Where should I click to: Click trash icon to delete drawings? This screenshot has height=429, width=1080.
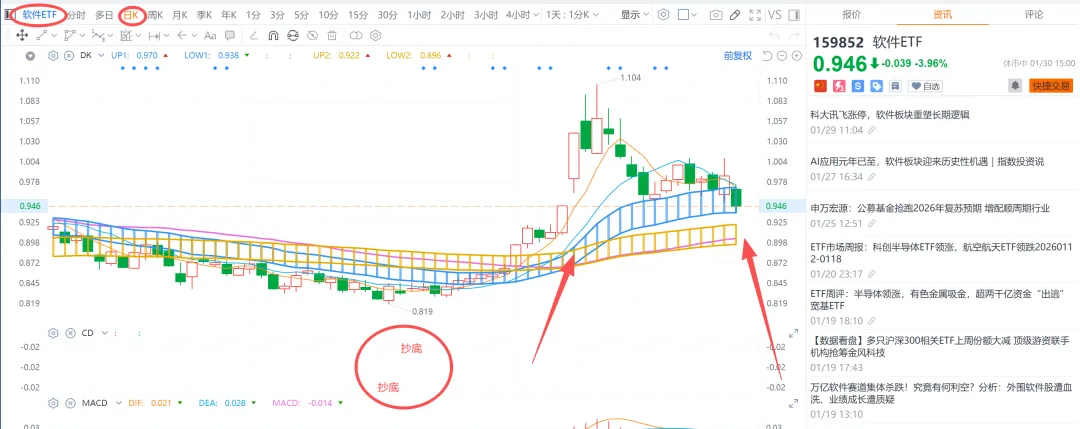click(332, 35)
